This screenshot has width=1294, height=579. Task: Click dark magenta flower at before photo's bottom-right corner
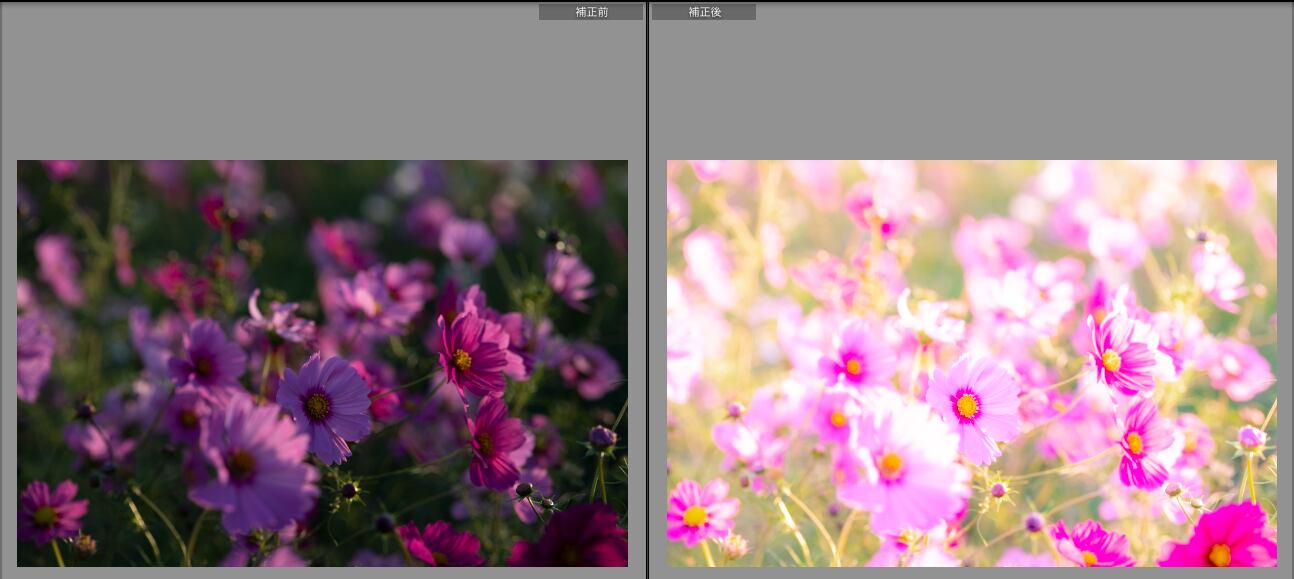pyautogui.click(x=575, y=540)
